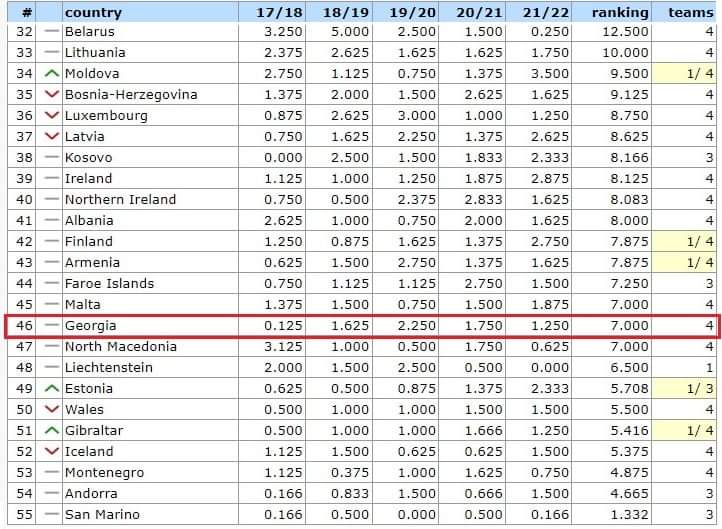
Task: Click the no-change dash icon beside Kosovo
Action: click(x=52, y=157)
